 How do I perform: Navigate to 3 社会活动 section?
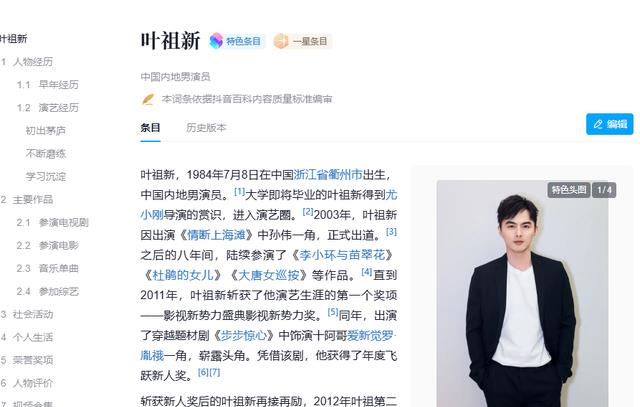27,314
